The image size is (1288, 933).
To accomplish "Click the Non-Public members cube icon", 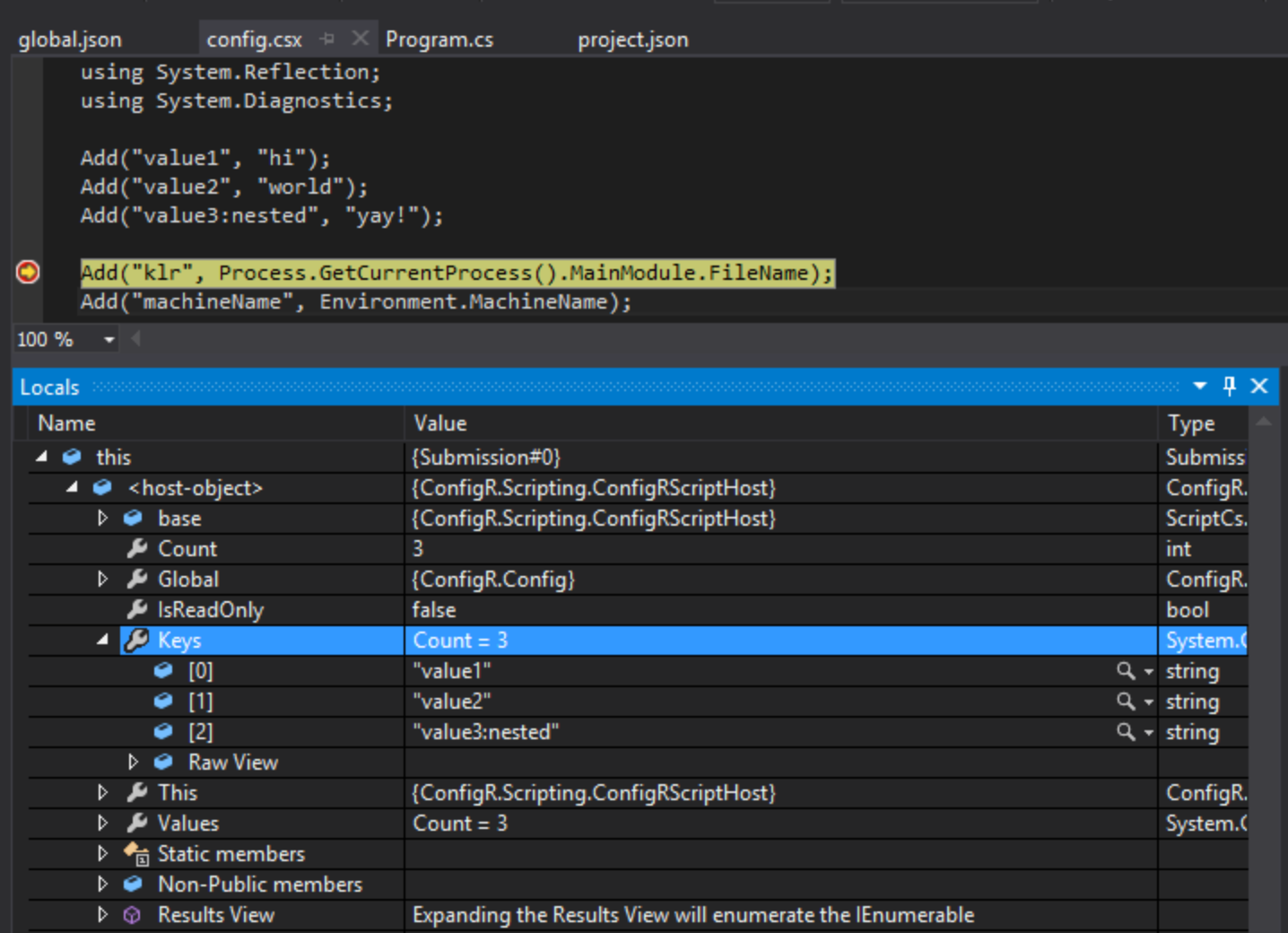I will pyautogui.click(x=133, y=884).
